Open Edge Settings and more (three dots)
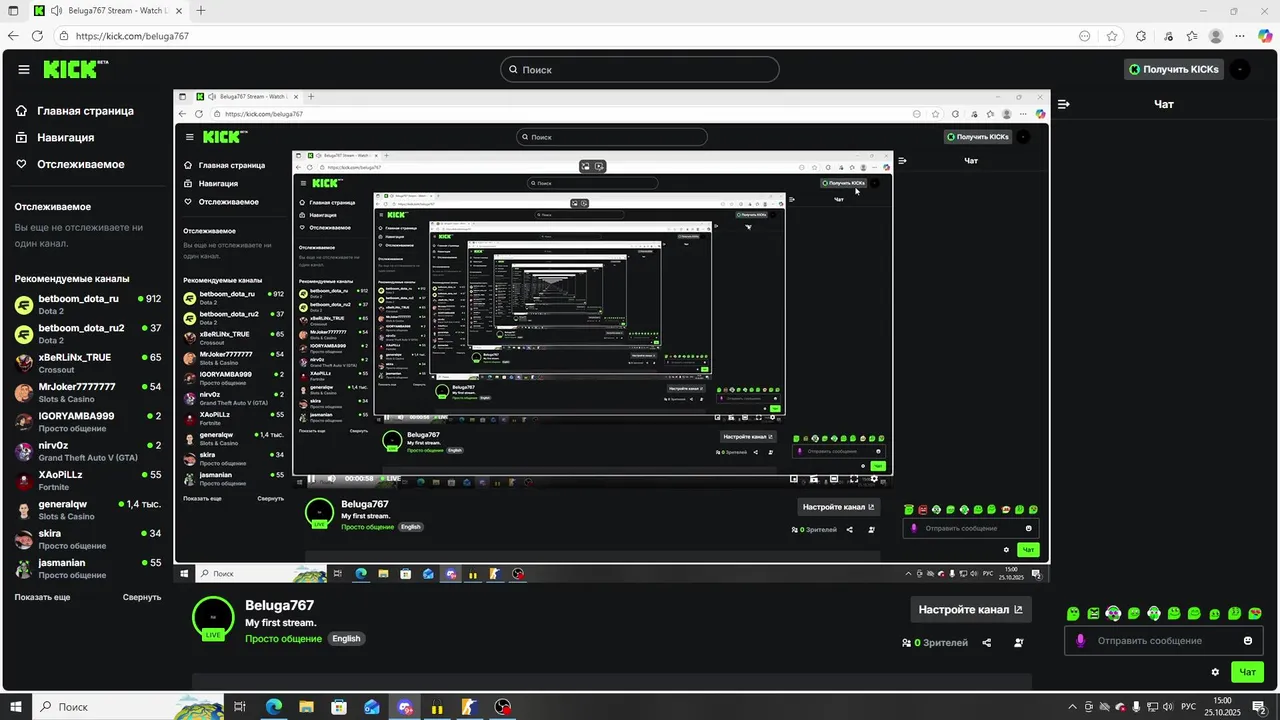This screenshot has width=1280, height=720. 1240,36
